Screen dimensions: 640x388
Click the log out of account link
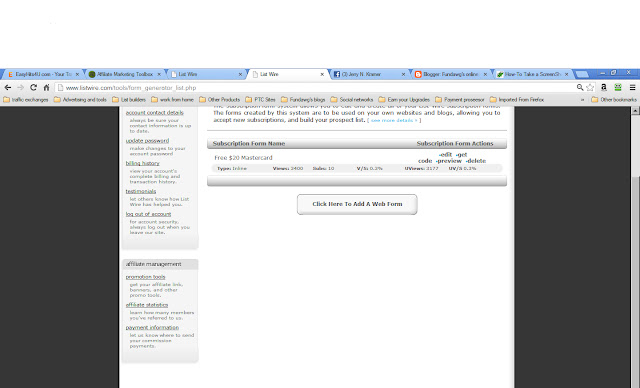click(x=149, y=214)
